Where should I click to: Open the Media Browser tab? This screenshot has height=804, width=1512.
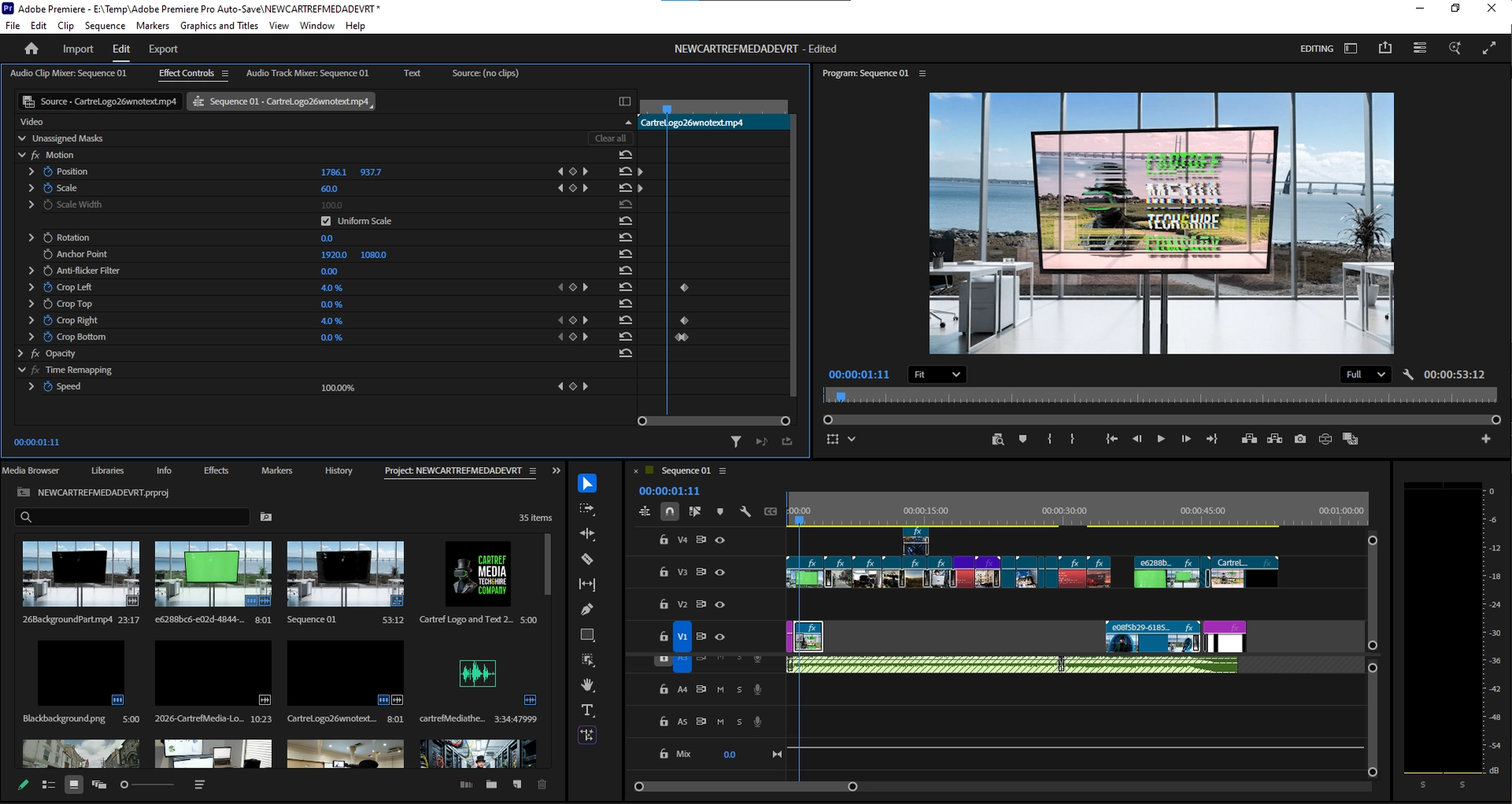coord(31,471)
